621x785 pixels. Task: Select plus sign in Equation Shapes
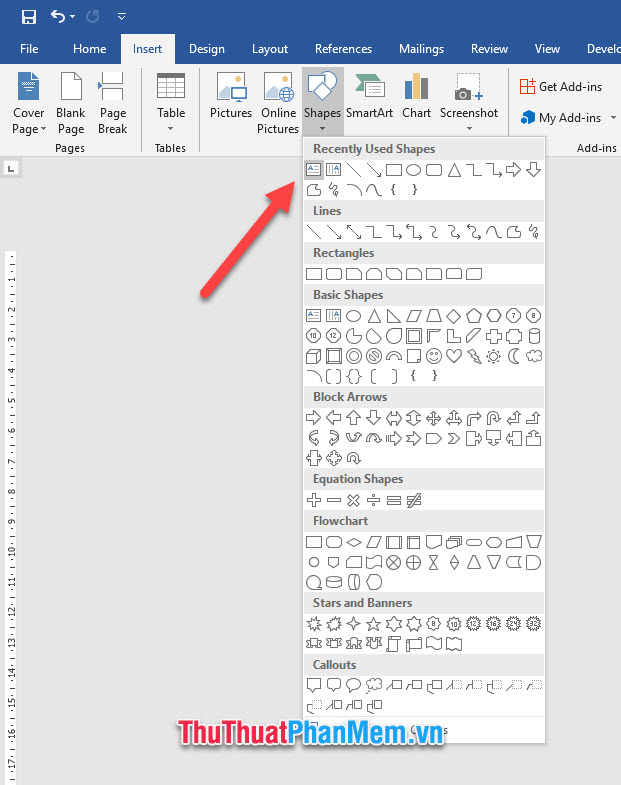pyautogui.click(x=314, y=500)
